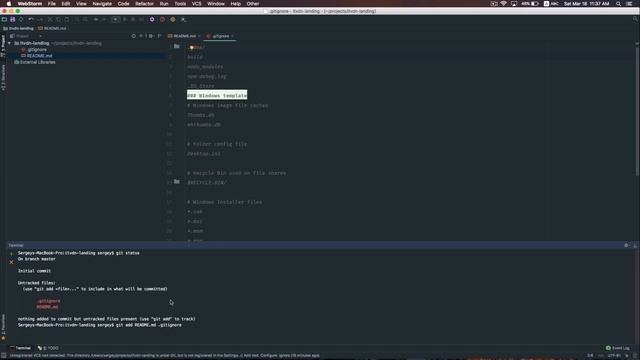This screenshot has height=360, width=640.
Task: Click the rightmost main toolbar icon
Action: click(184, 19)
